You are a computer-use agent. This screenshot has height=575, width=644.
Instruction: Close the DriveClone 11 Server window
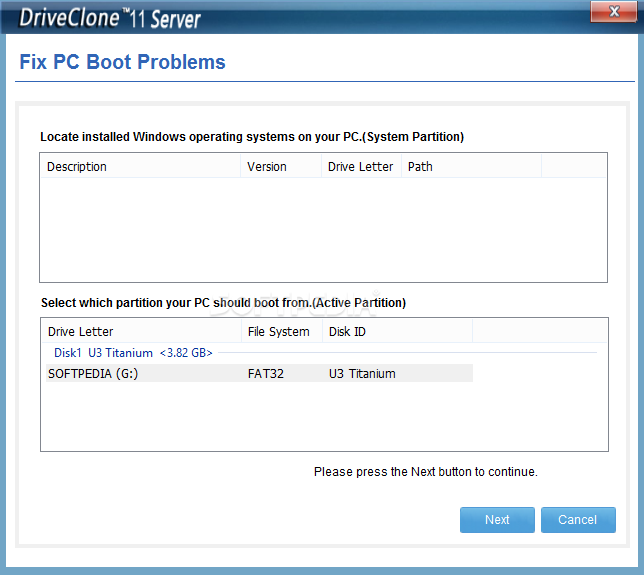614,12
